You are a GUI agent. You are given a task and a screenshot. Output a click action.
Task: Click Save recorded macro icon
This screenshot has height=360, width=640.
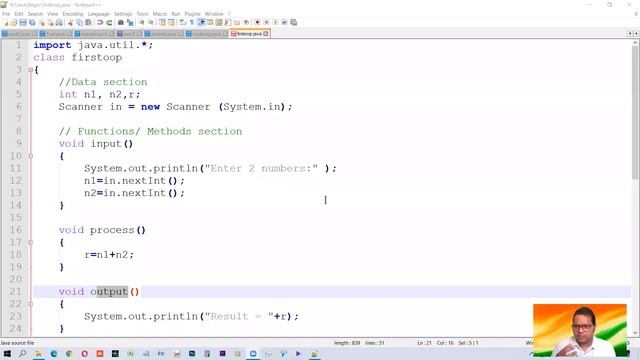click(x=293, y=22)
